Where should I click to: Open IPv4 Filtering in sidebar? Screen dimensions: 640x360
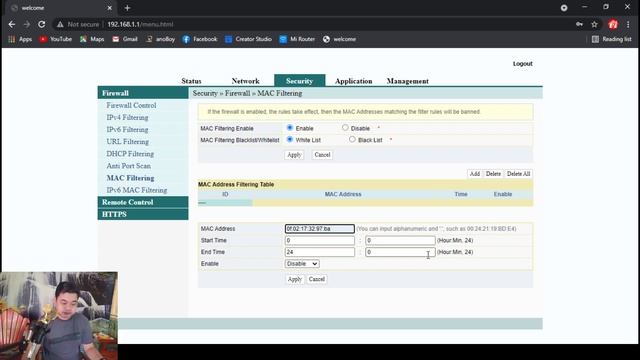coord(127,117)
